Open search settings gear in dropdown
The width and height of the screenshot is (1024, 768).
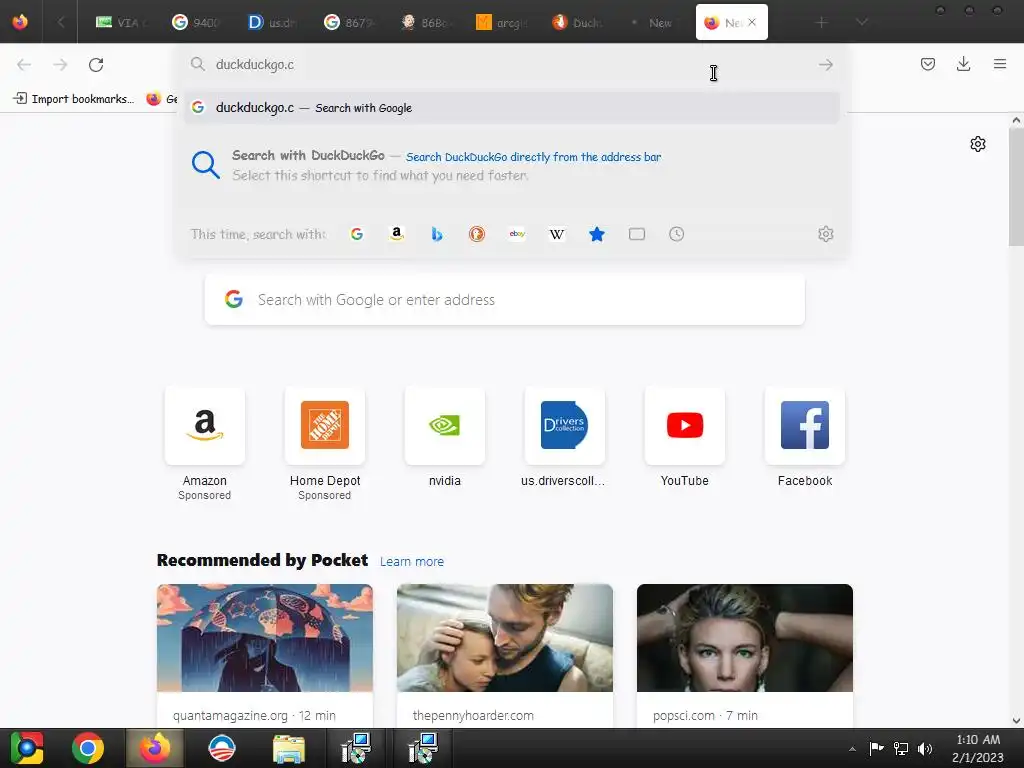(x=825, y=234)
